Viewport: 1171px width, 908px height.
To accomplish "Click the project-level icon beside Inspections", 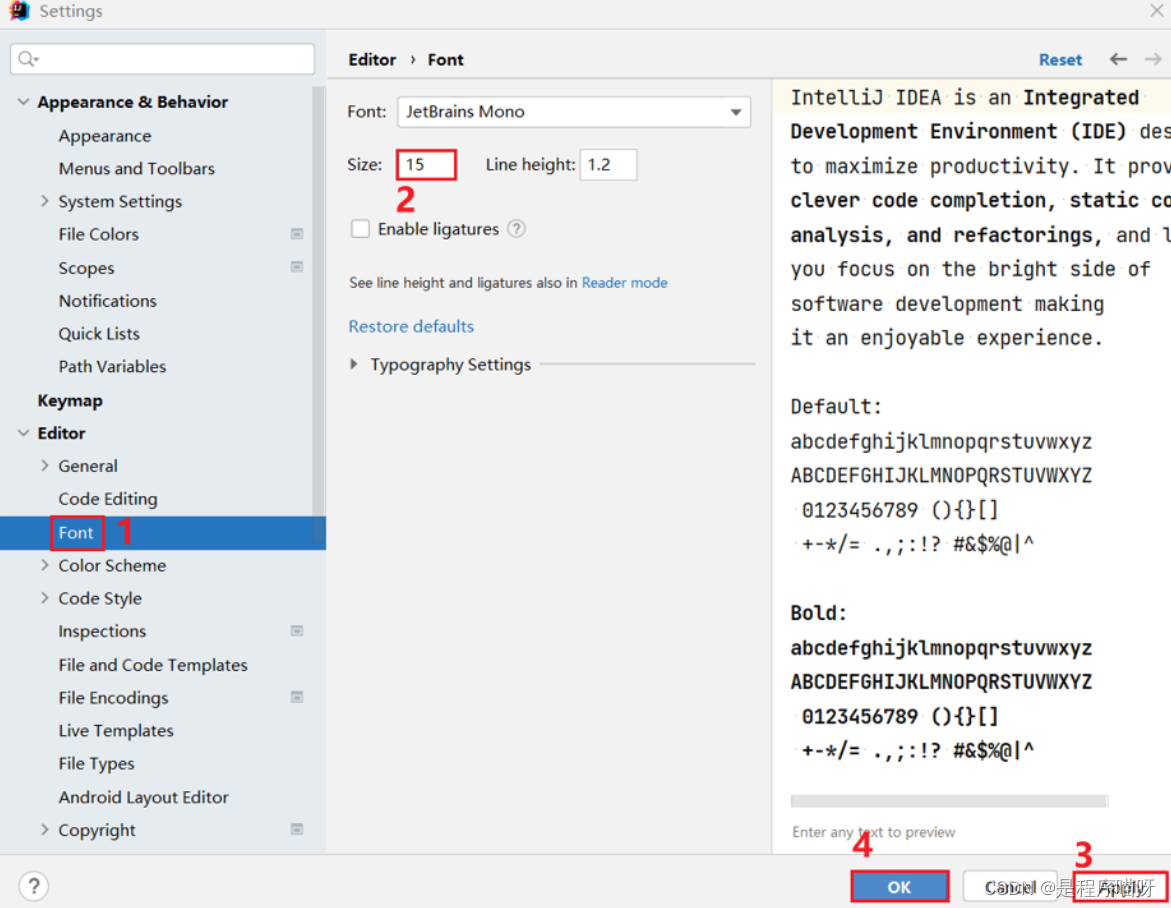I will coord(296,631).
